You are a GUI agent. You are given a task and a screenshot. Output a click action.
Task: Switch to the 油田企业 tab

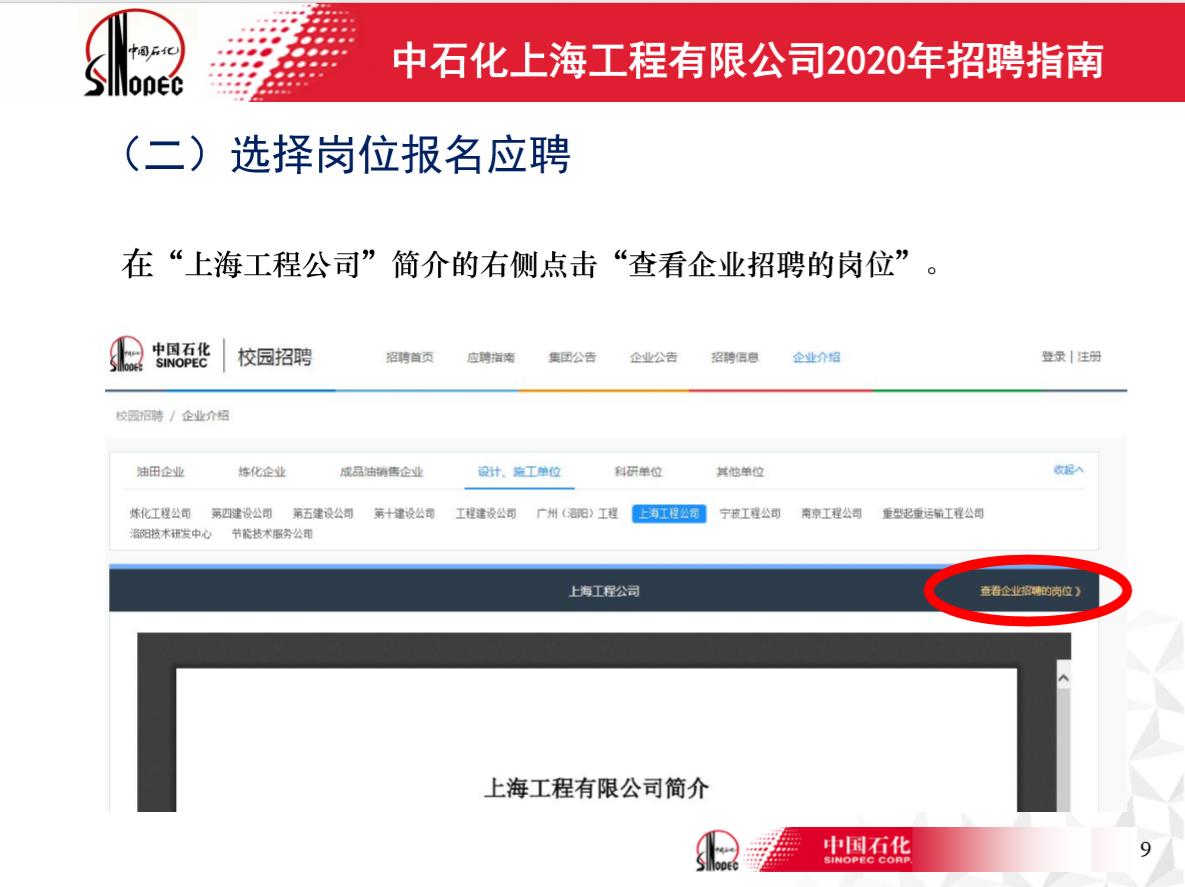160,472
